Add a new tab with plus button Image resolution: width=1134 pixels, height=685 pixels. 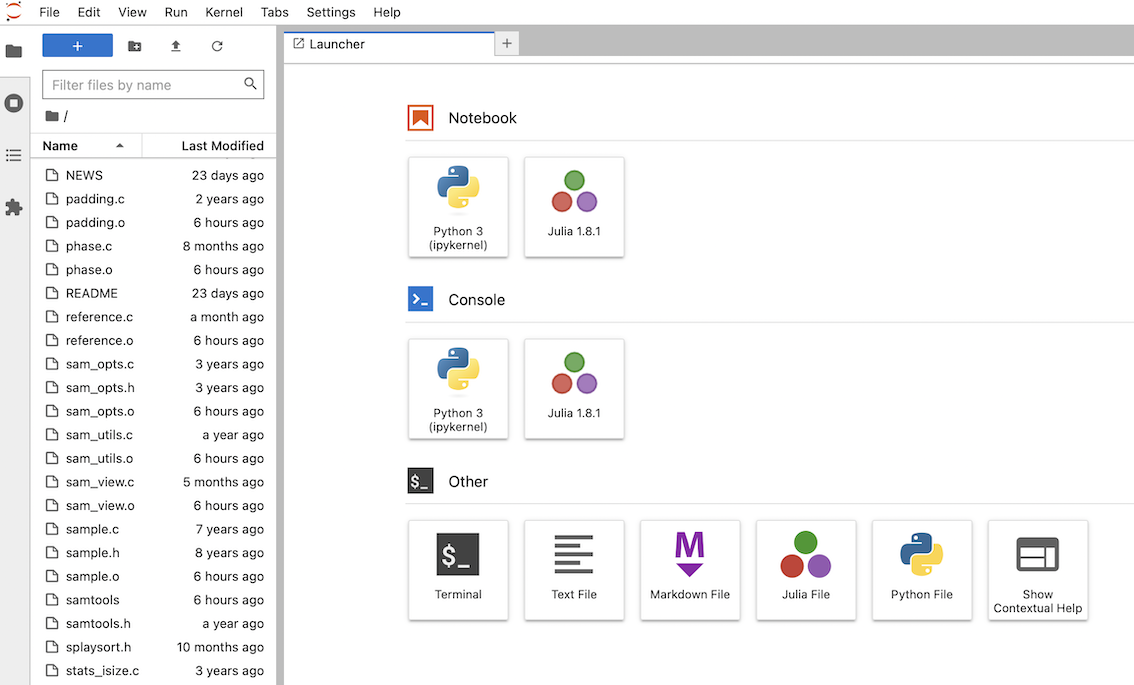click(507, 44)
